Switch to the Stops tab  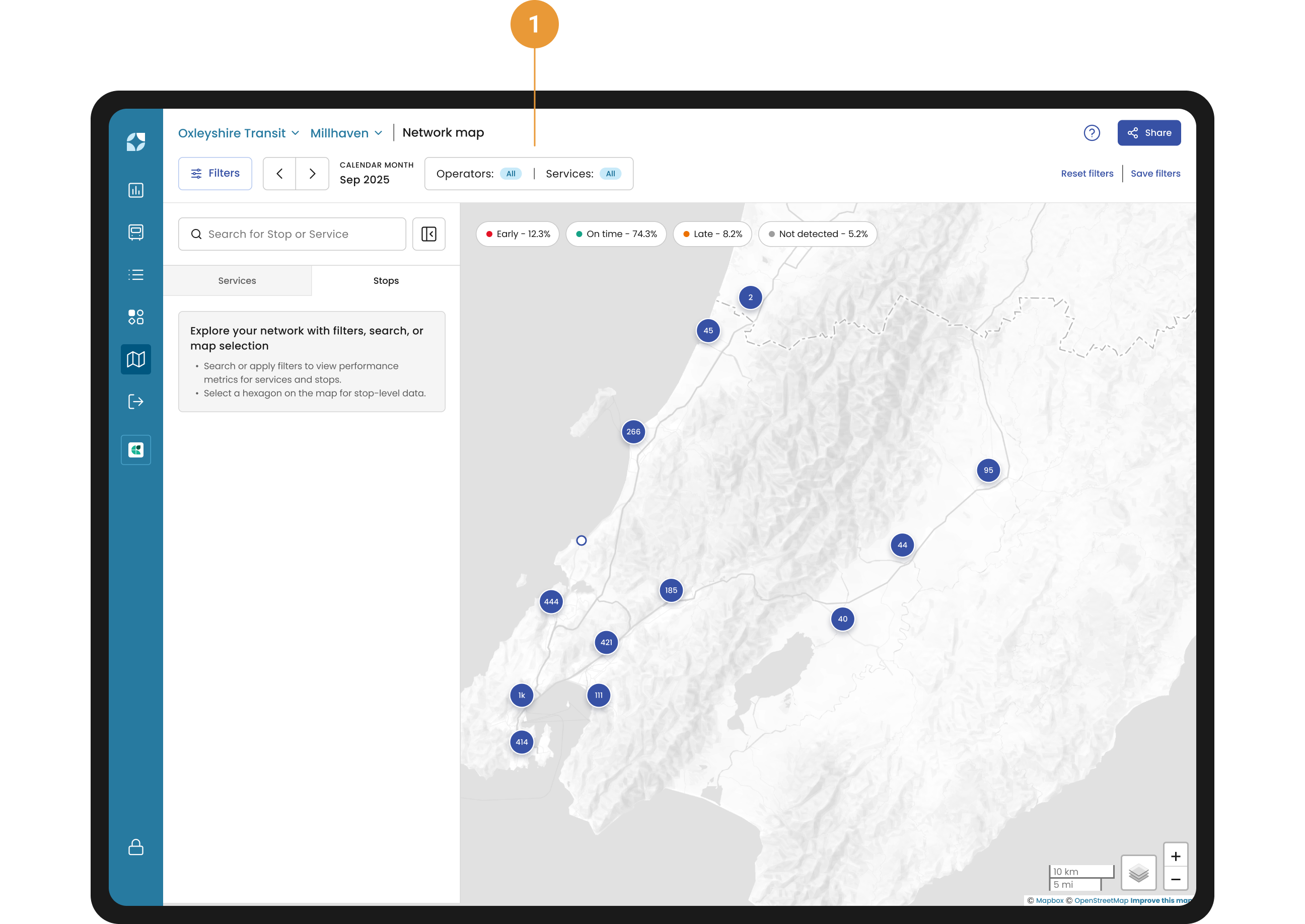386,280
